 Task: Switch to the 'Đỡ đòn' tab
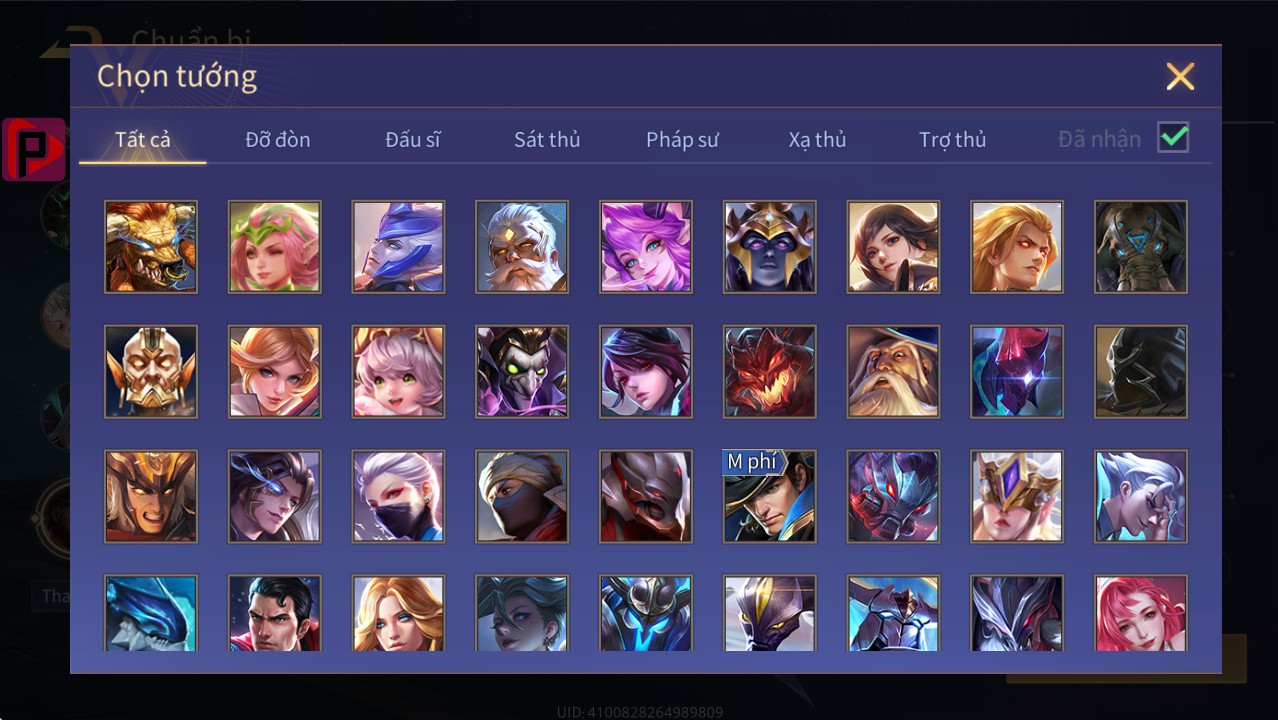pyautogui.click(x=278, y=139)
